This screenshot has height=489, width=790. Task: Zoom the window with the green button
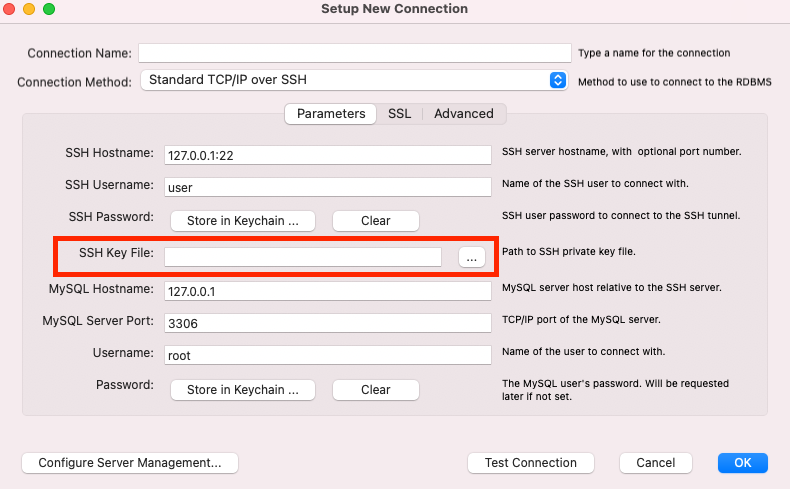(49, 9)
